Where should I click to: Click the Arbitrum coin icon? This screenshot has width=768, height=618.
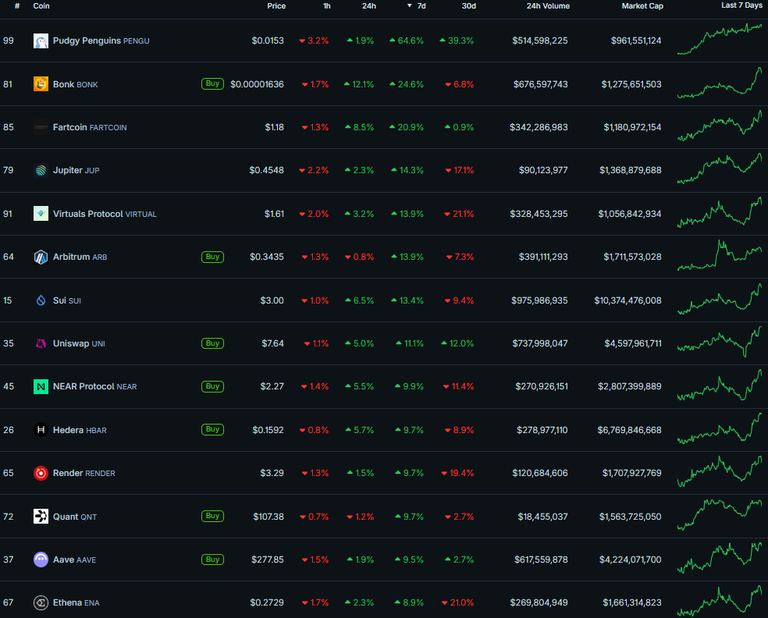41,257
